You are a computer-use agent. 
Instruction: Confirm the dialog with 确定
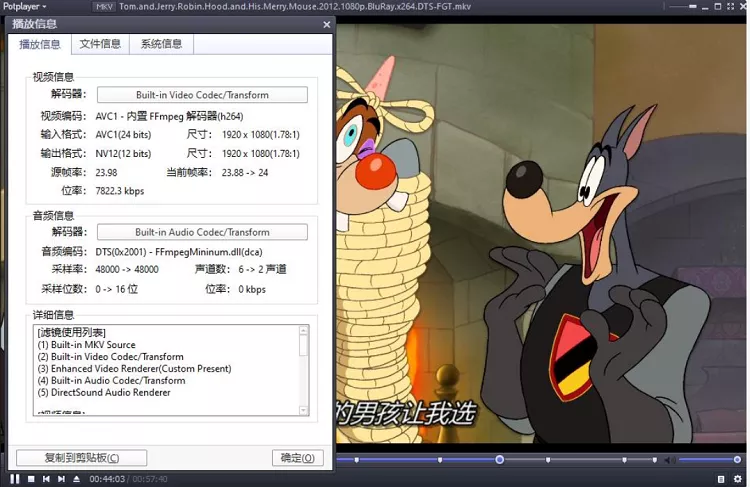coord(297,458)
